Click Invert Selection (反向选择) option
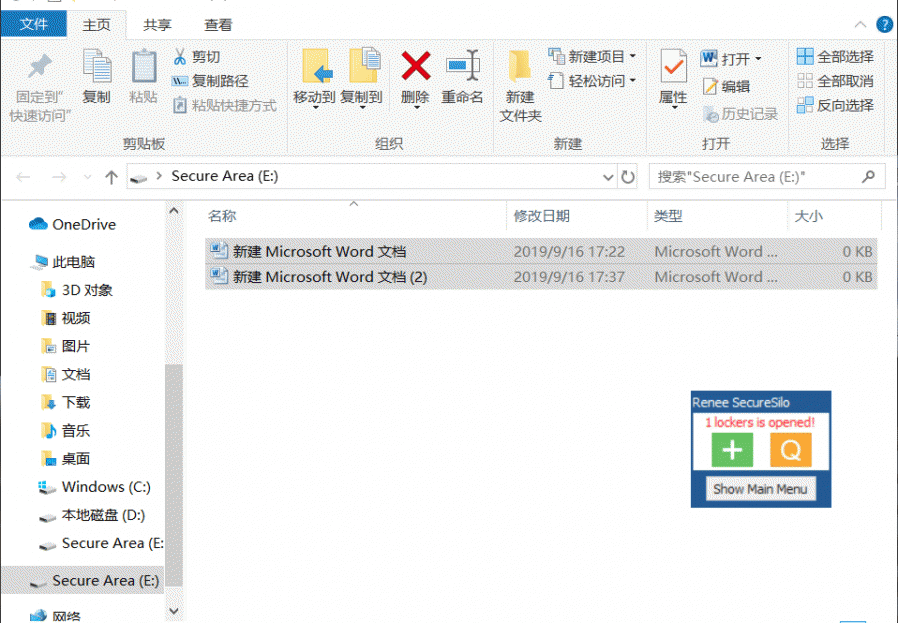 (835, 105)
